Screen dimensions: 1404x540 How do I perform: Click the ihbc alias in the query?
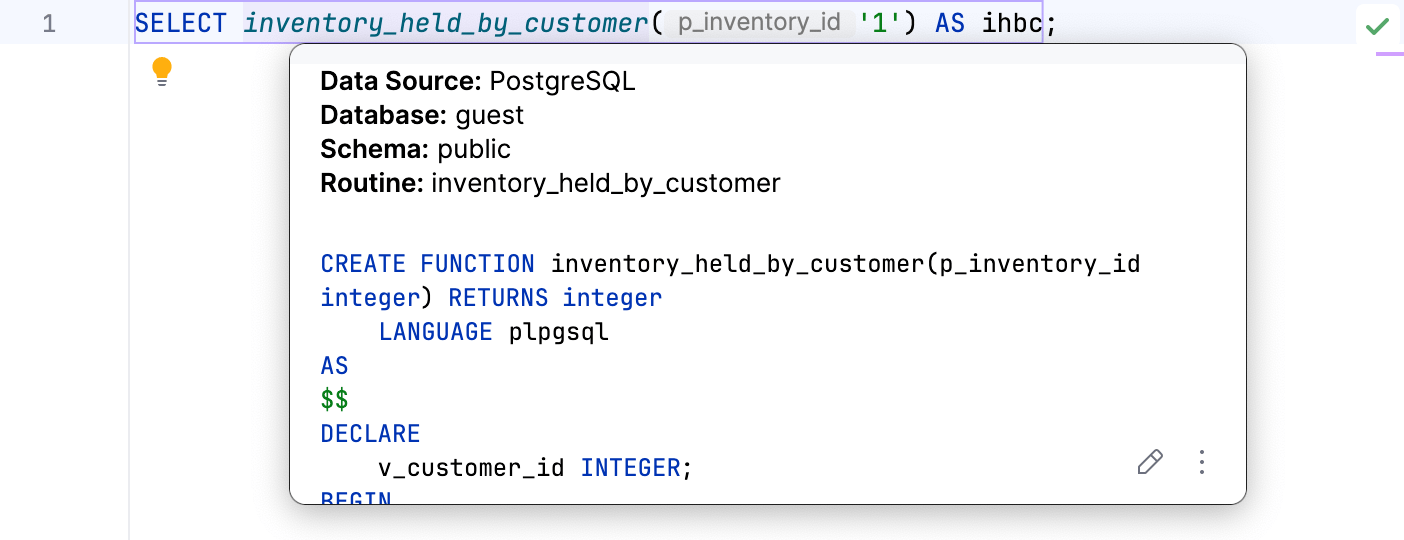(1012, 23)
